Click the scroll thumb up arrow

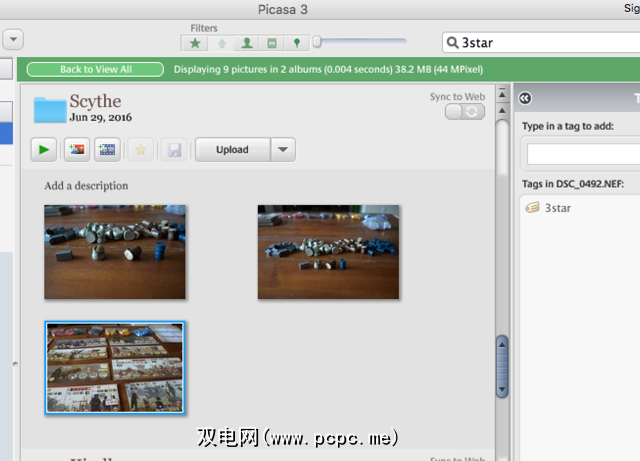502,345
